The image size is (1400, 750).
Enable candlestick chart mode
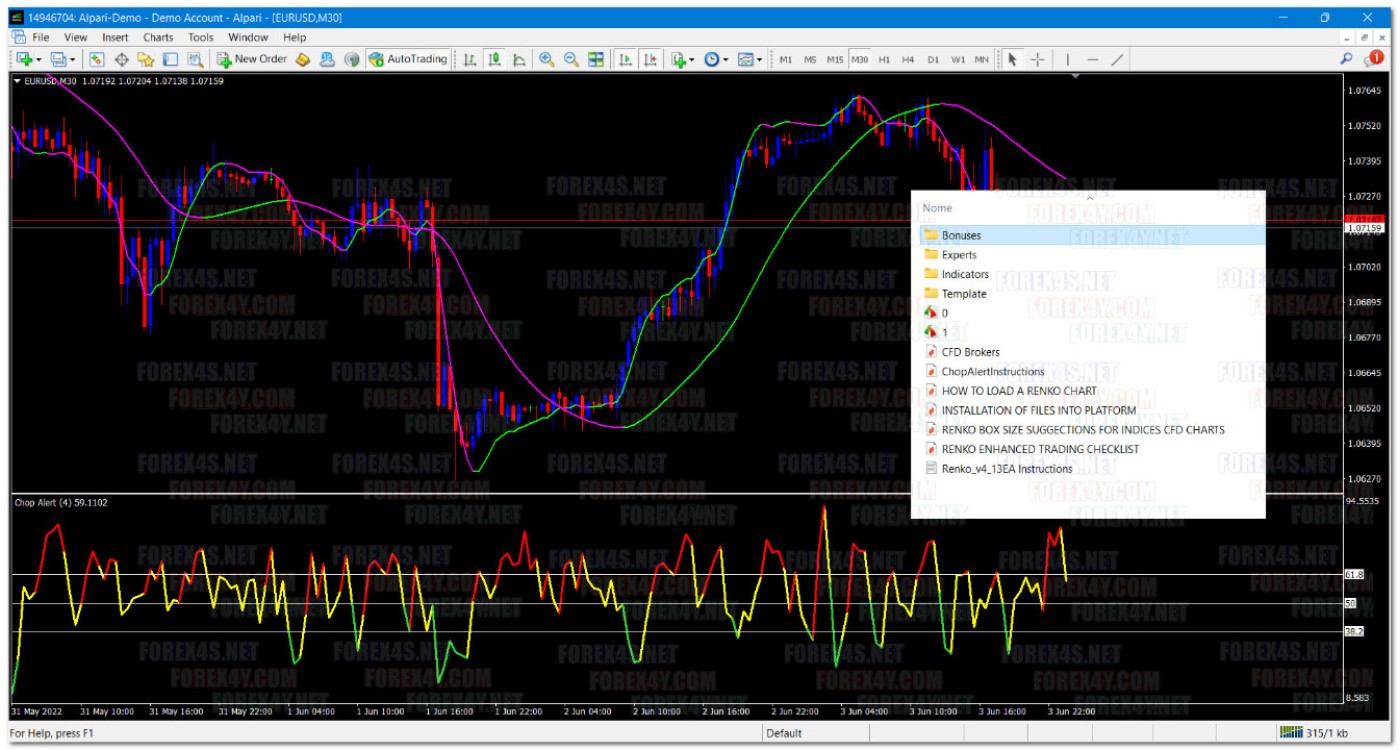(494, 60)
